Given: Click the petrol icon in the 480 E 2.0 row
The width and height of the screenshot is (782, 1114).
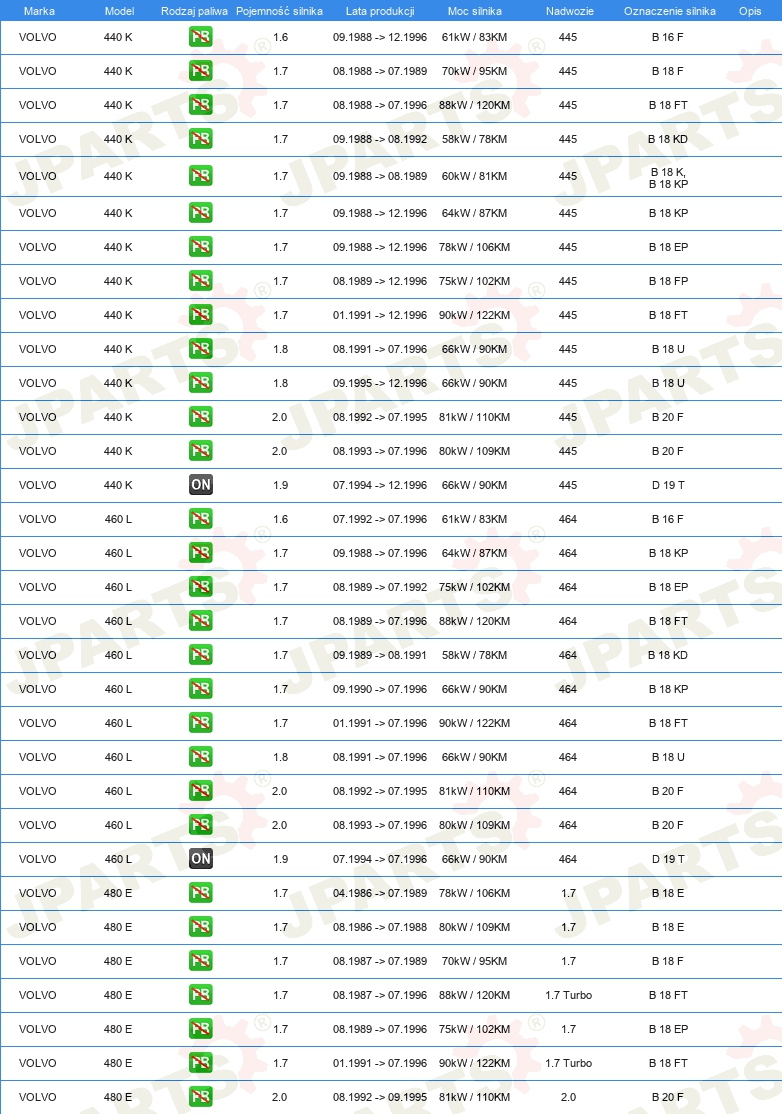Looking at the screenshot, I should point(201,1097).
